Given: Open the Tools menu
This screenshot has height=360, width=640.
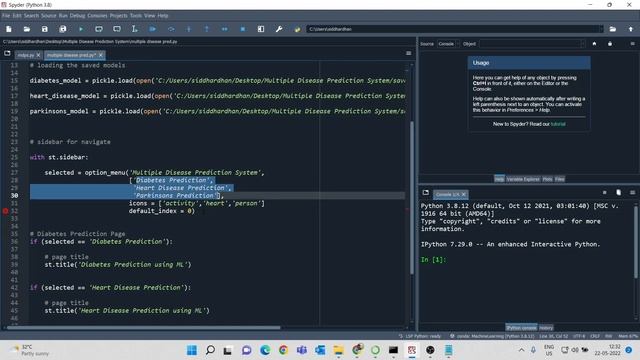Looking at the screenshot, I should (136, 16).
